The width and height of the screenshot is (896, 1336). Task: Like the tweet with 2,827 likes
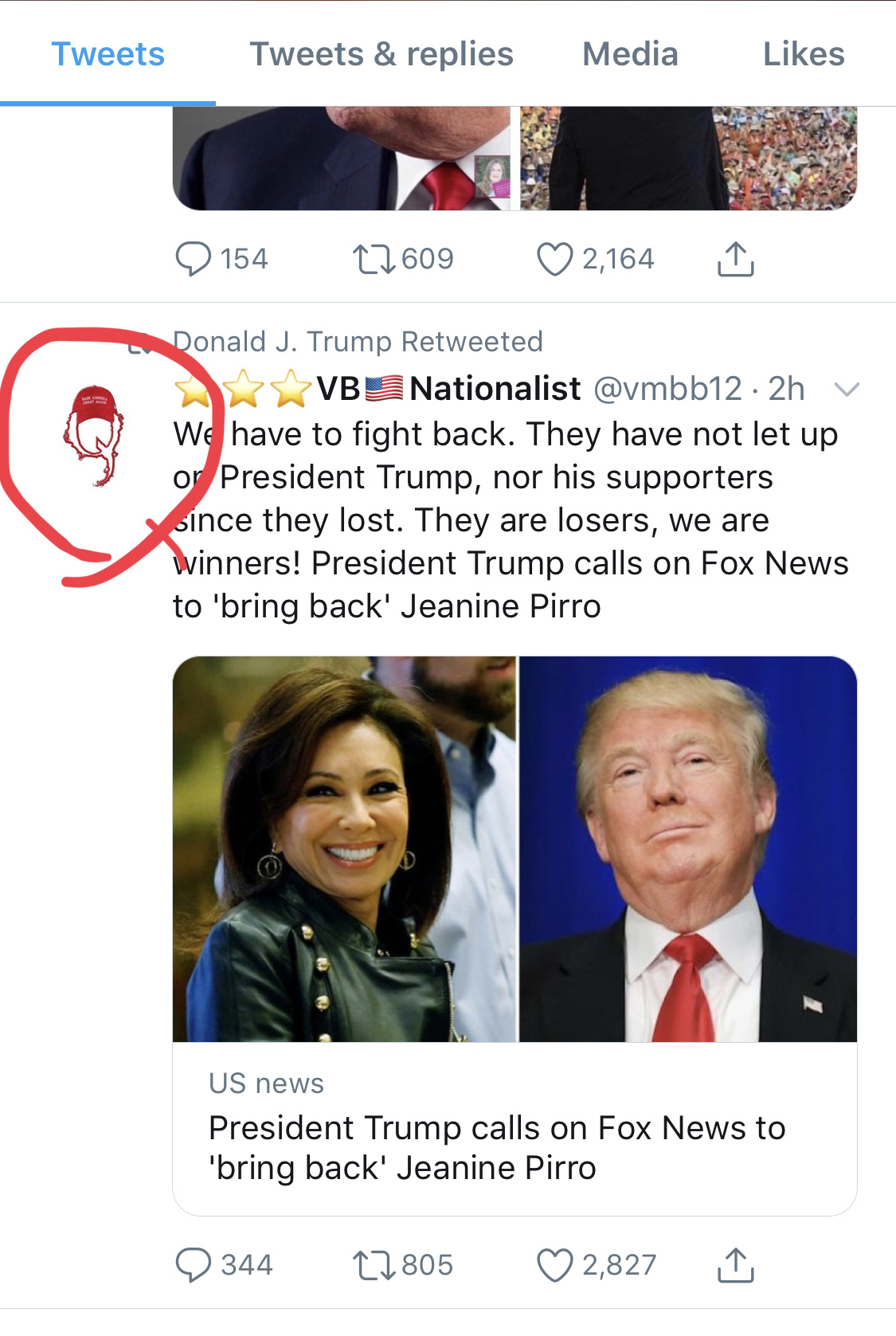554,1264
